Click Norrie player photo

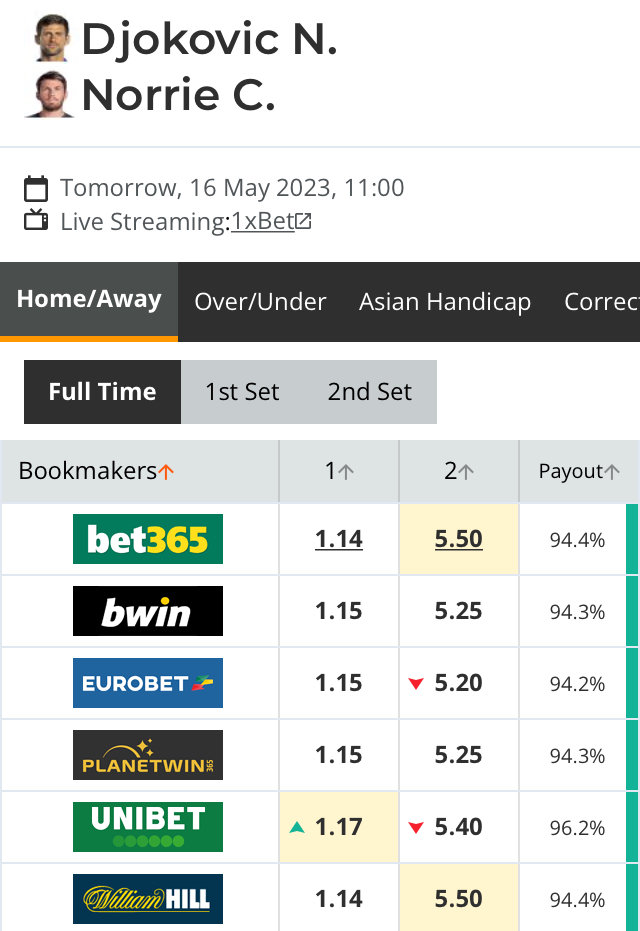50,95
